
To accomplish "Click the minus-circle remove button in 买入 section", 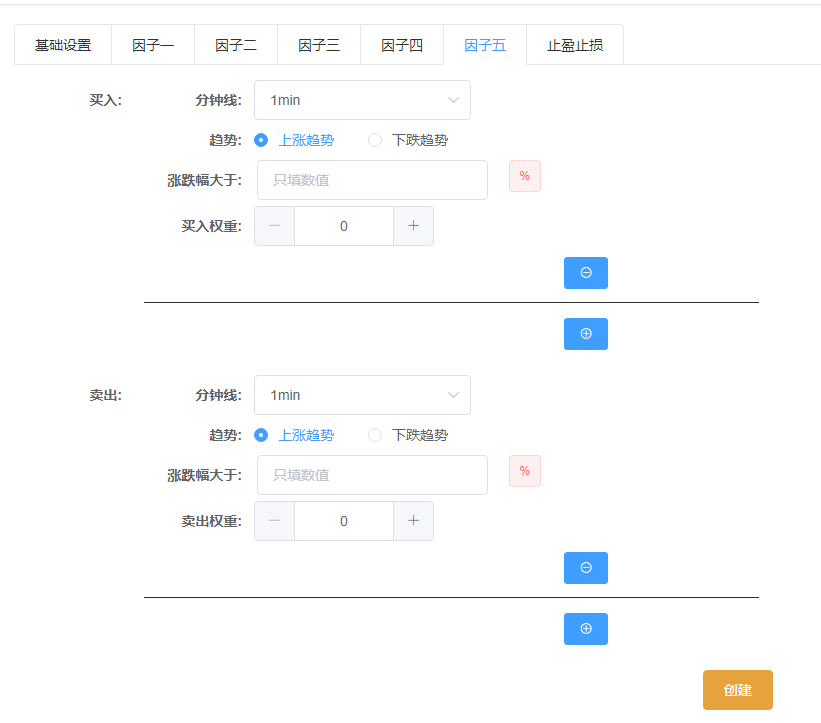I will [585, 273].
